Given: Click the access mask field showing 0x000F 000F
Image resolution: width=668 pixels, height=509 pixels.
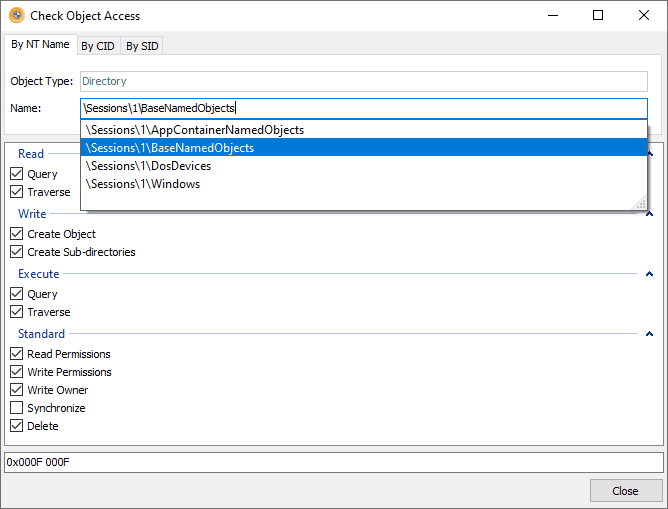Looking at the screenshot, I should (333, 462).
